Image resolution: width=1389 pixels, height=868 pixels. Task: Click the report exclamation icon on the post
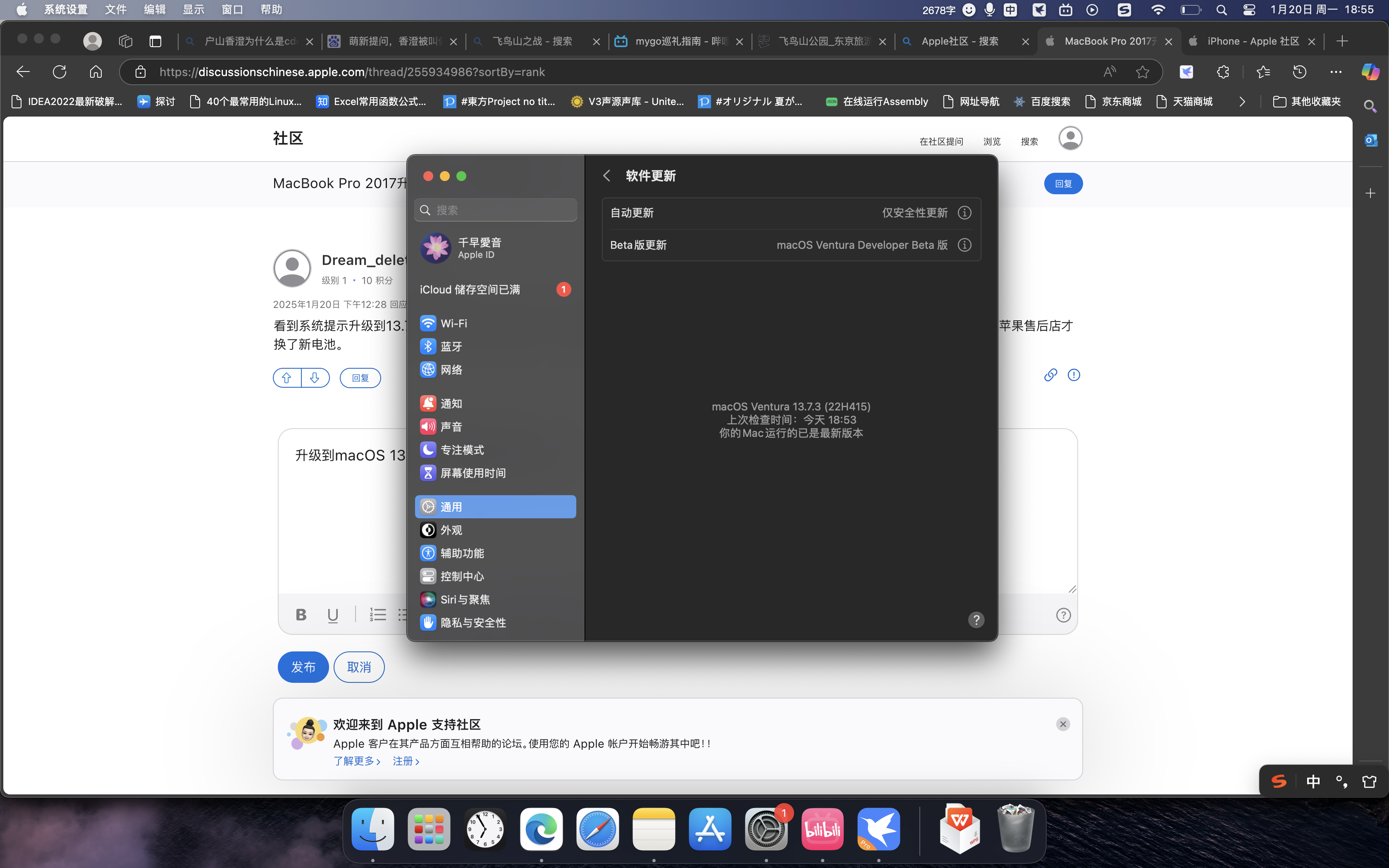1073,375
